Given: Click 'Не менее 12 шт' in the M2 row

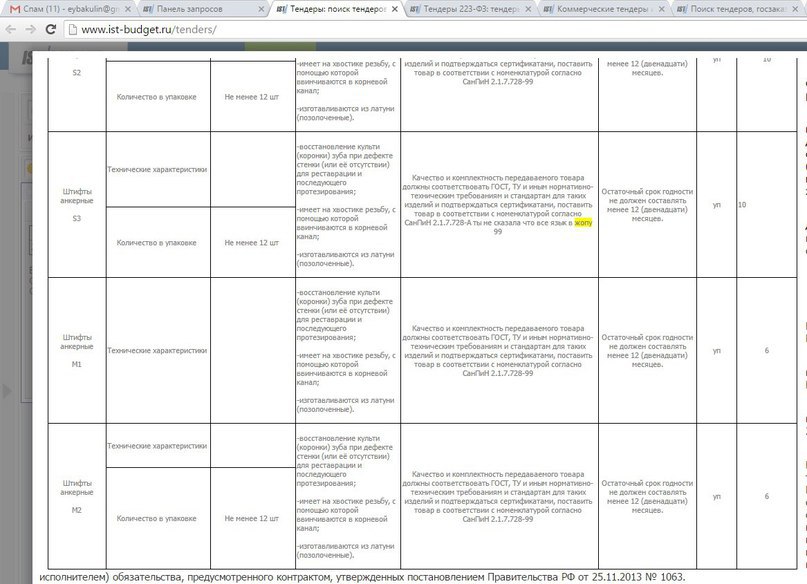Looking at the screenshot, I should click(x=252, y=519).
